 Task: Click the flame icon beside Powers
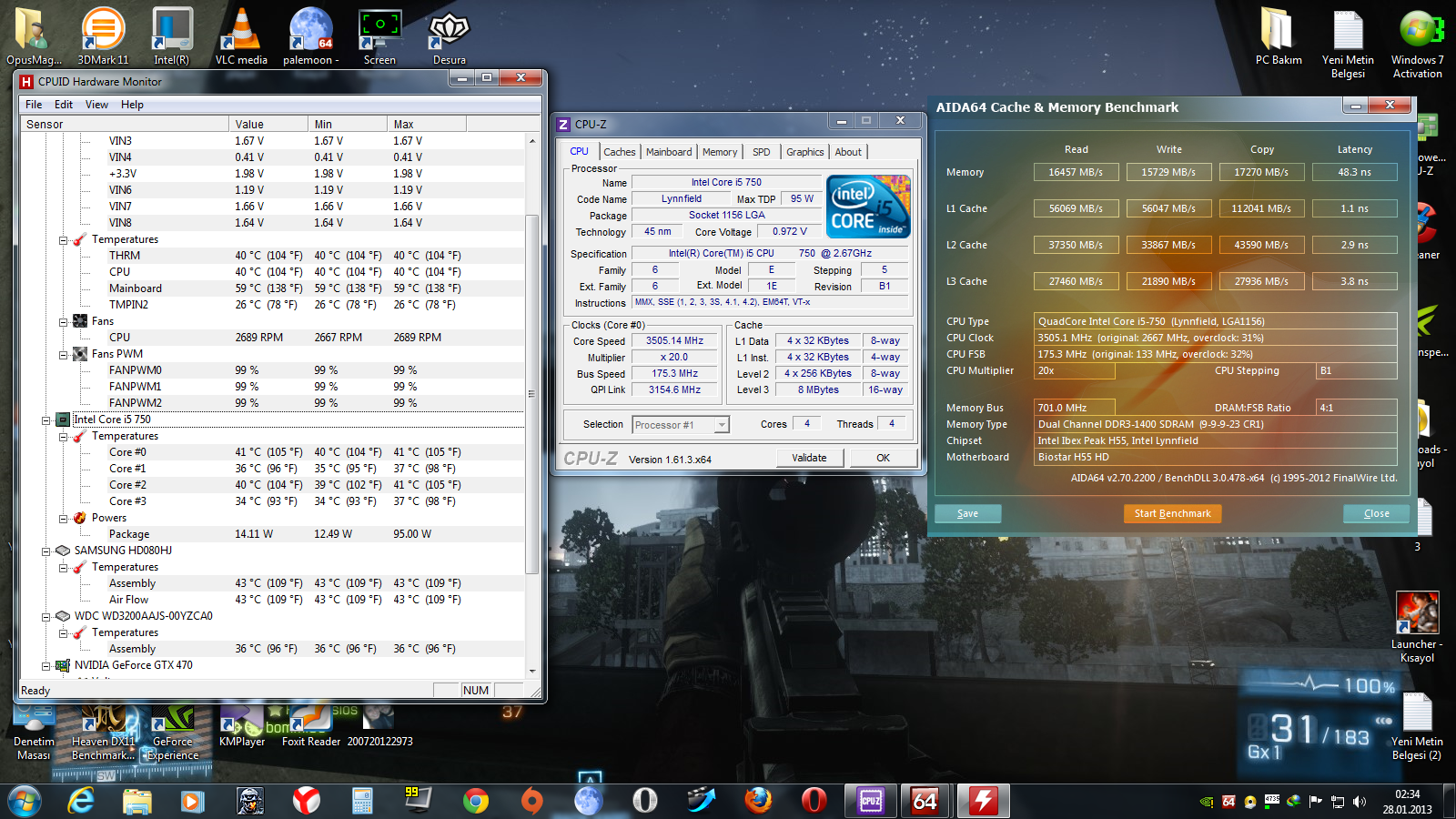(x=80, y=518)
